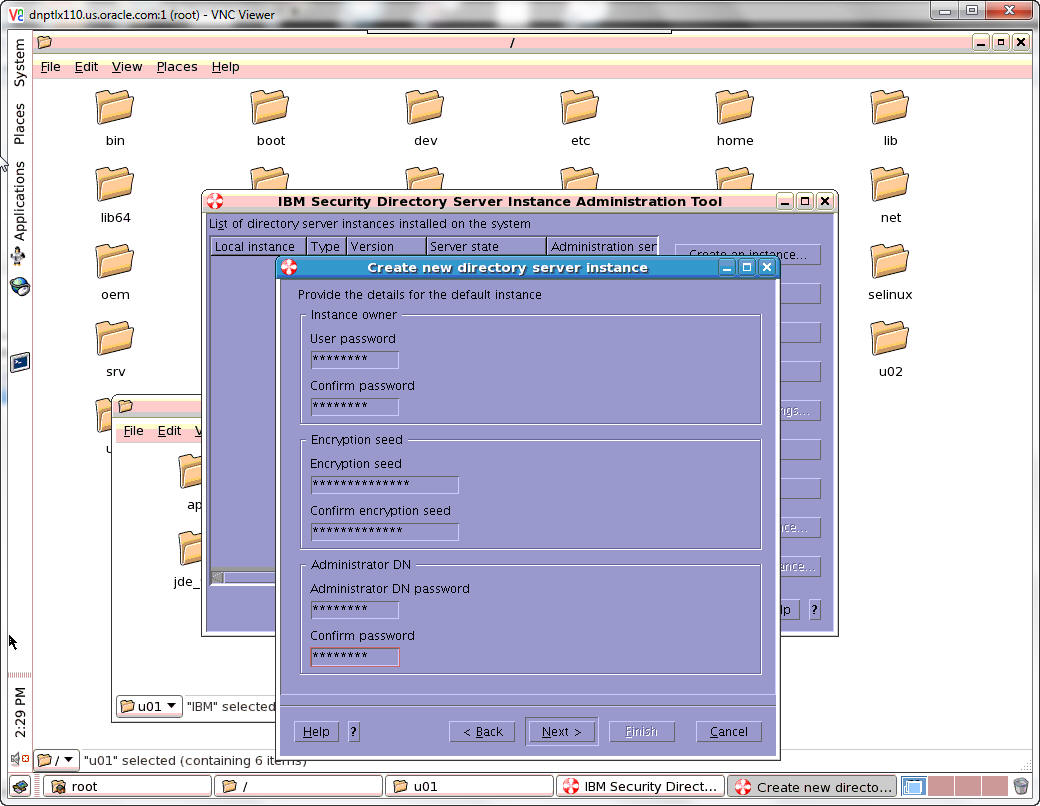Click the Type column header
The height and width of the screenshot is (806, 1040).
click(x=326, y=246)
